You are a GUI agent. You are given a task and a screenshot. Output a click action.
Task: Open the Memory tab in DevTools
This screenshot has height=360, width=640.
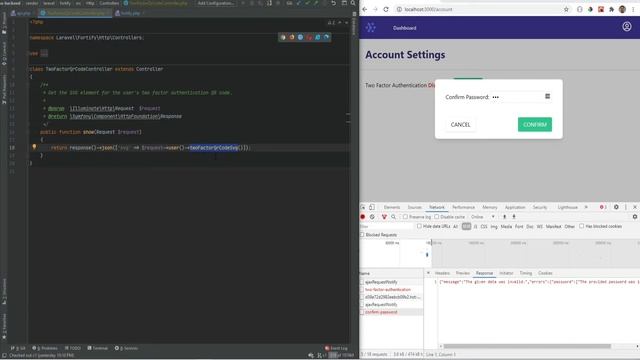pyautogui.click(x=490, y=207)
